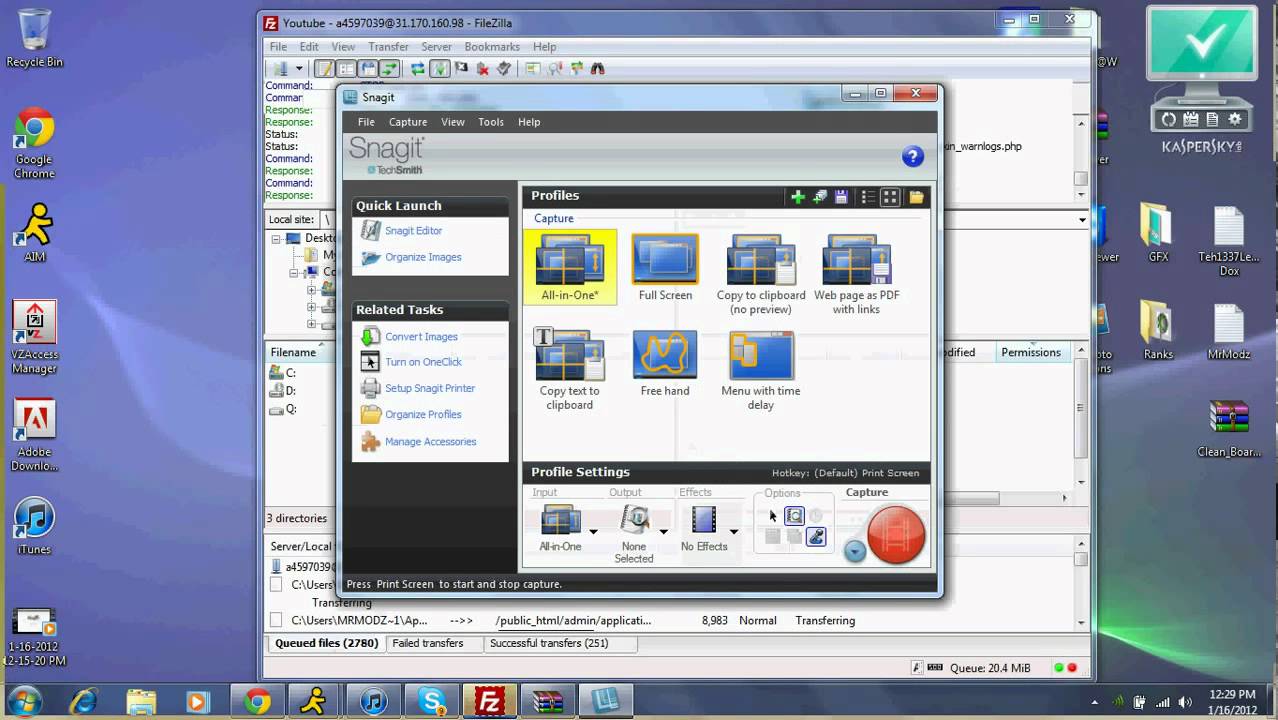Viewport: 1278px width, 720px height.
Task: Open the Snagit Tools menu
Action: (491, 122)
